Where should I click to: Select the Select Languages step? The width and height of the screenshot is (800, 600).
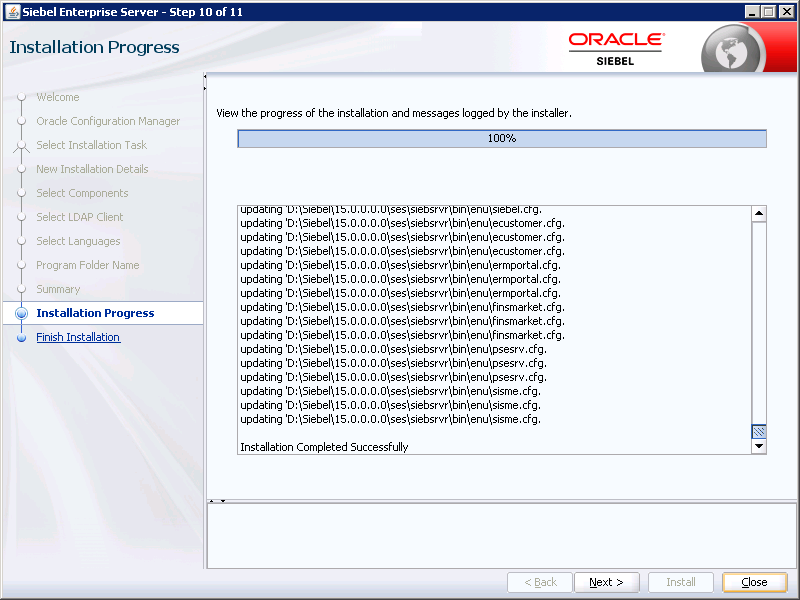[x=78, y=241]
